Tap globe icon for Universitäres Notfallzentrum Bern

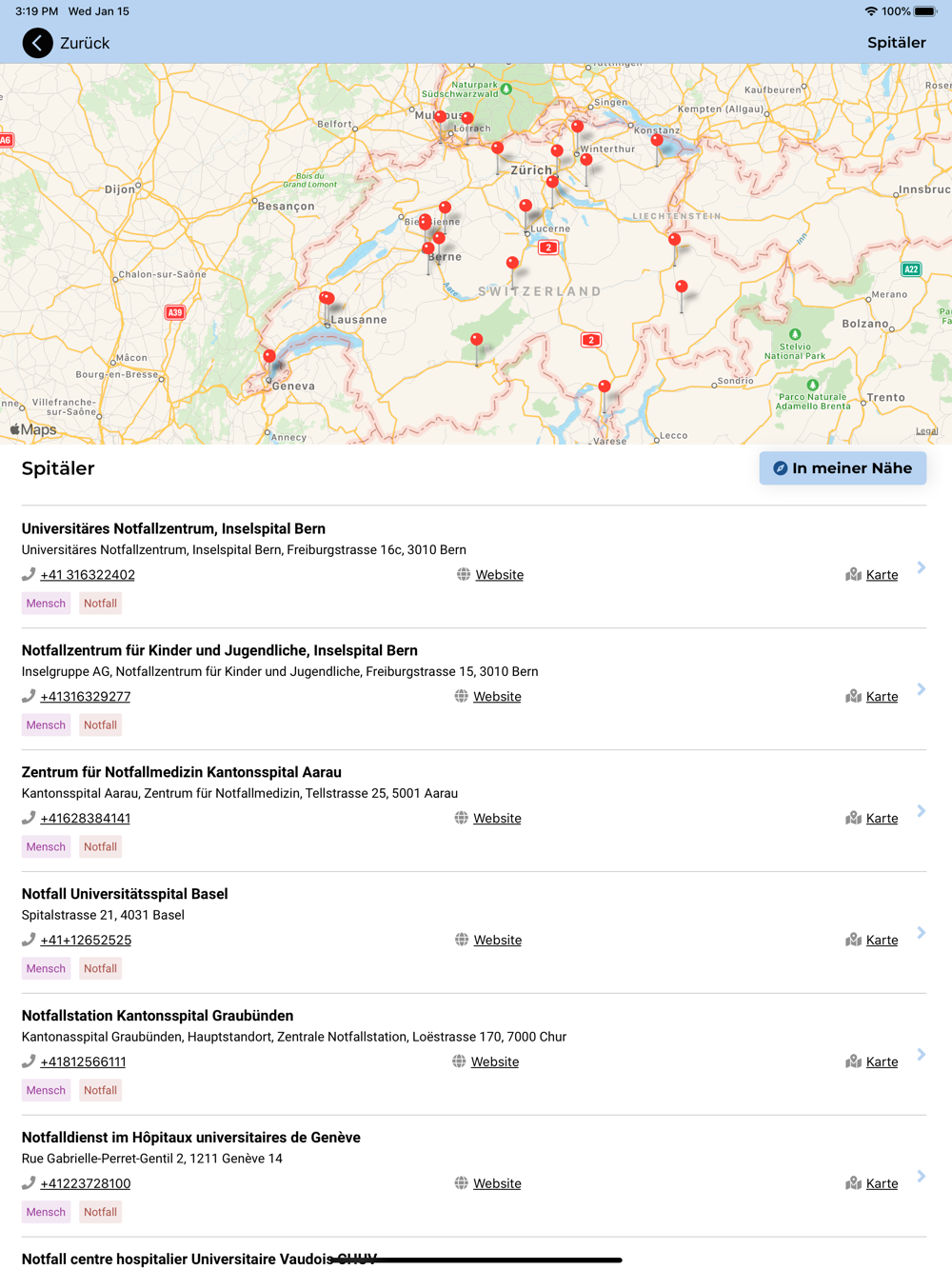click(x=464, y=574)
